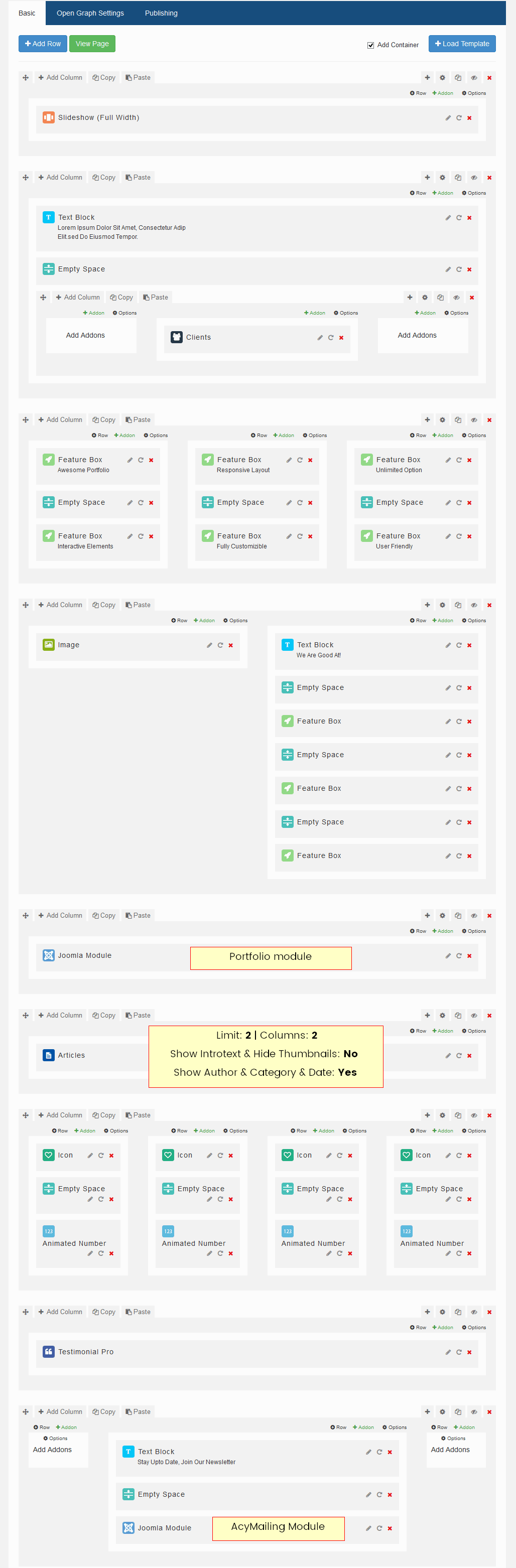Delete the Lorem Ipsum Text Block addon
This screenshot has height=1568, width=516.
[x=469, y=218]
